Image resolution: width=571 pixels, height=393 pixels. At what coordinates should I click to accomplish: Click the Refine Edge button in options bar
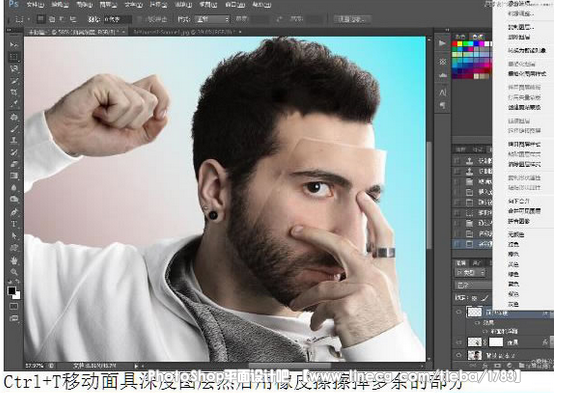click(352, 19)
